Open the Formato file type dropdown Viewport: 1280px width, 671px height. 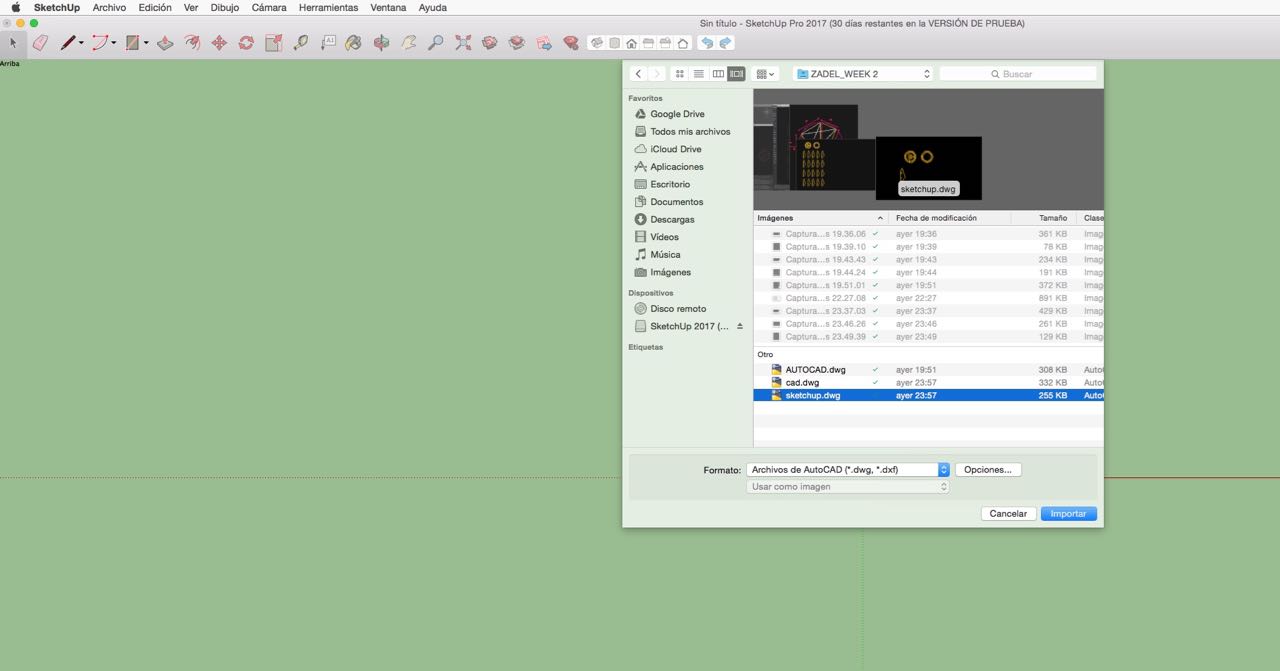[848, 469]
